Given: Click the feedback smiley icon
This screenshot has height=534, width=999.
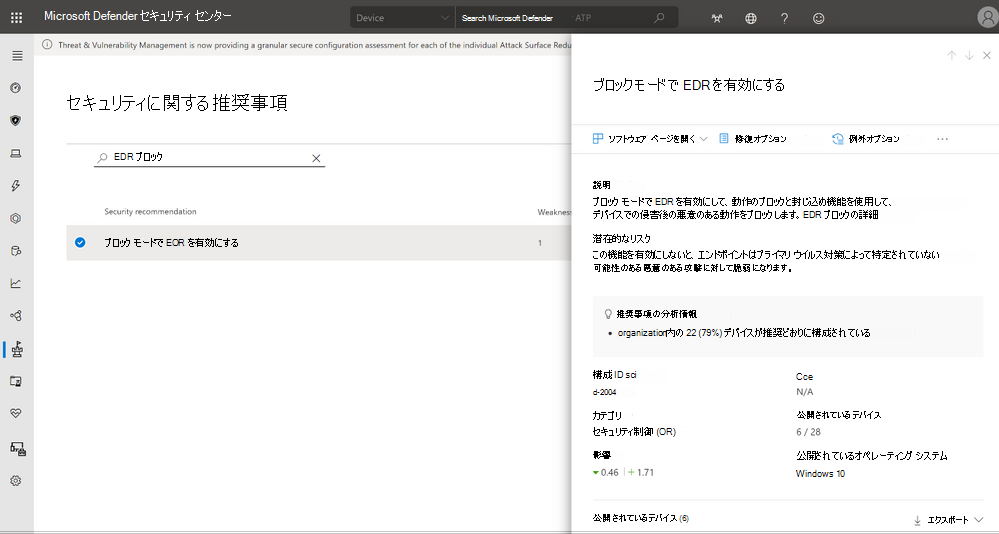Looking at the screenshot, I should [x=819, y=18].
